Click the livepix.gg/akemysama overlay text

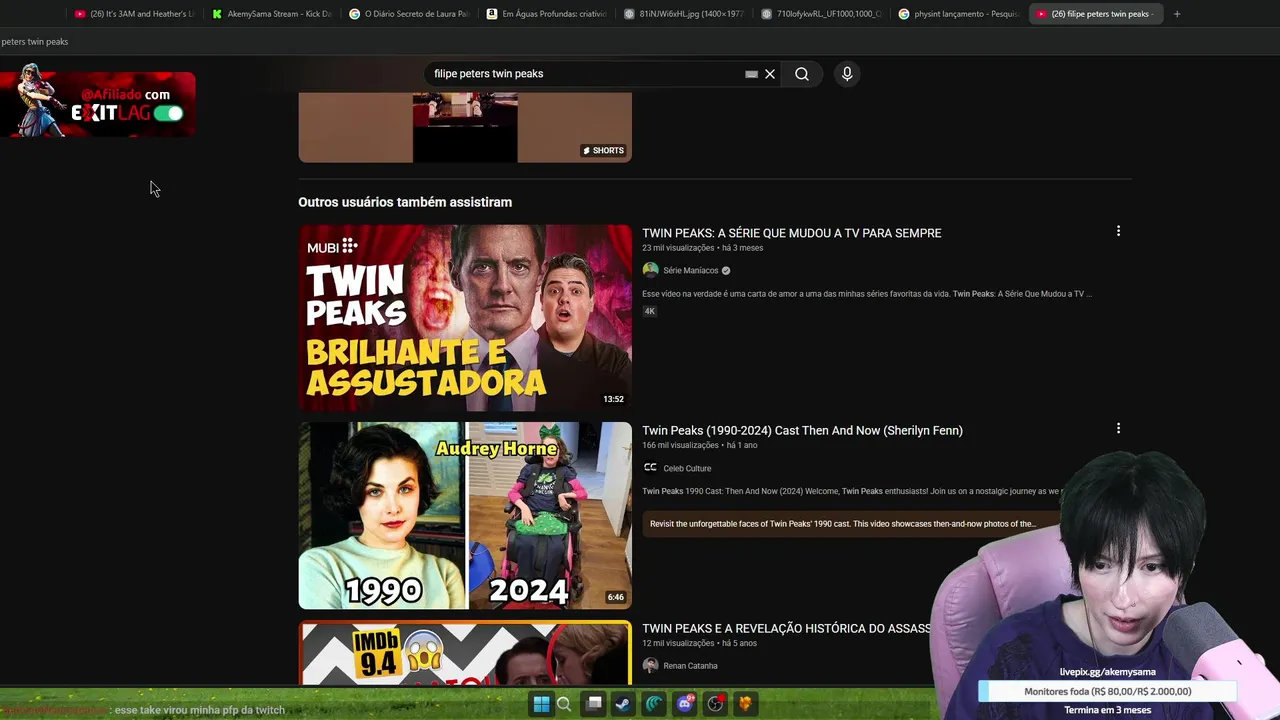(1107, 672)
